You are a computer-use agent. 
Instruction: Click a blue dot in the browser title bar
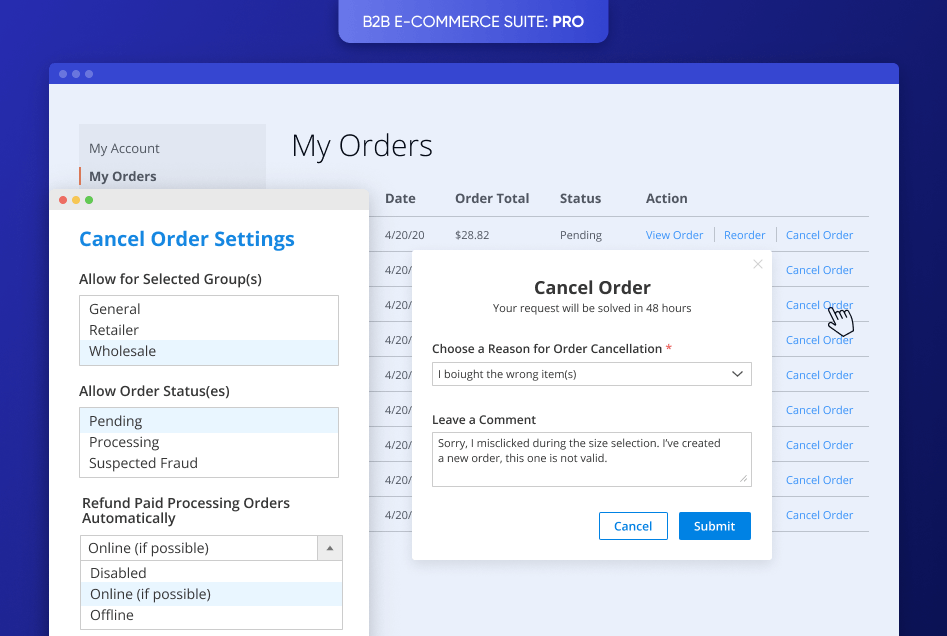pyautogui.click(x=63, y=73)
